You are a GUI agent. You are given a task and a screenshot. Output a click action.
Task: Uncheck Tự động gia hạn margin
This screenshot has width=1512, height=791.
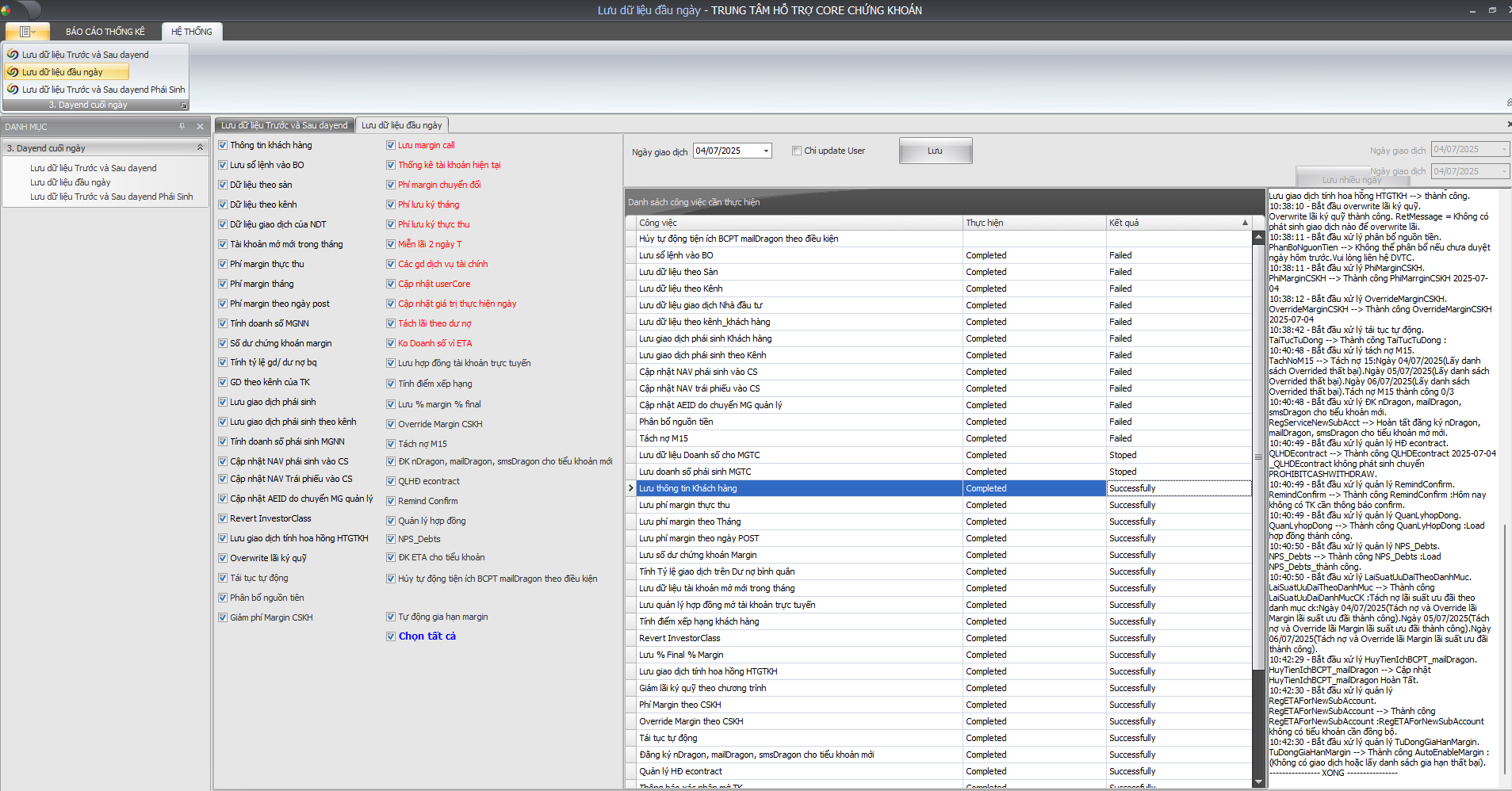[391, 617]
